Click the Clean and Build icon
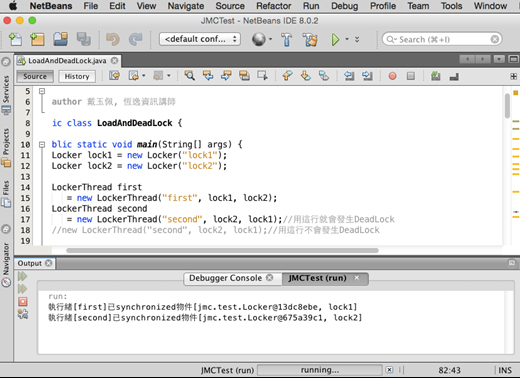This screenshot has height=378, width=520. point(310,39)
